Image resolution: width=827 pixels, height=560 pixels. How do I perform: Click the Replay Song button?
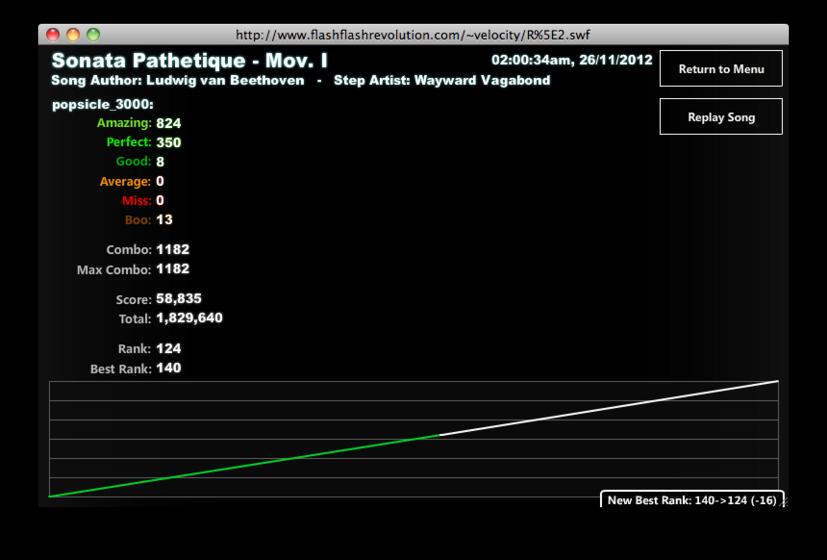(x=721, y=117)
